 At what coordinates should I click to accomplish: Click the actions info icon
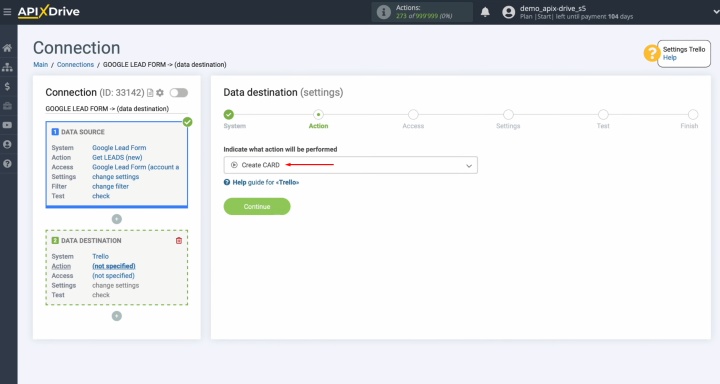383,12
